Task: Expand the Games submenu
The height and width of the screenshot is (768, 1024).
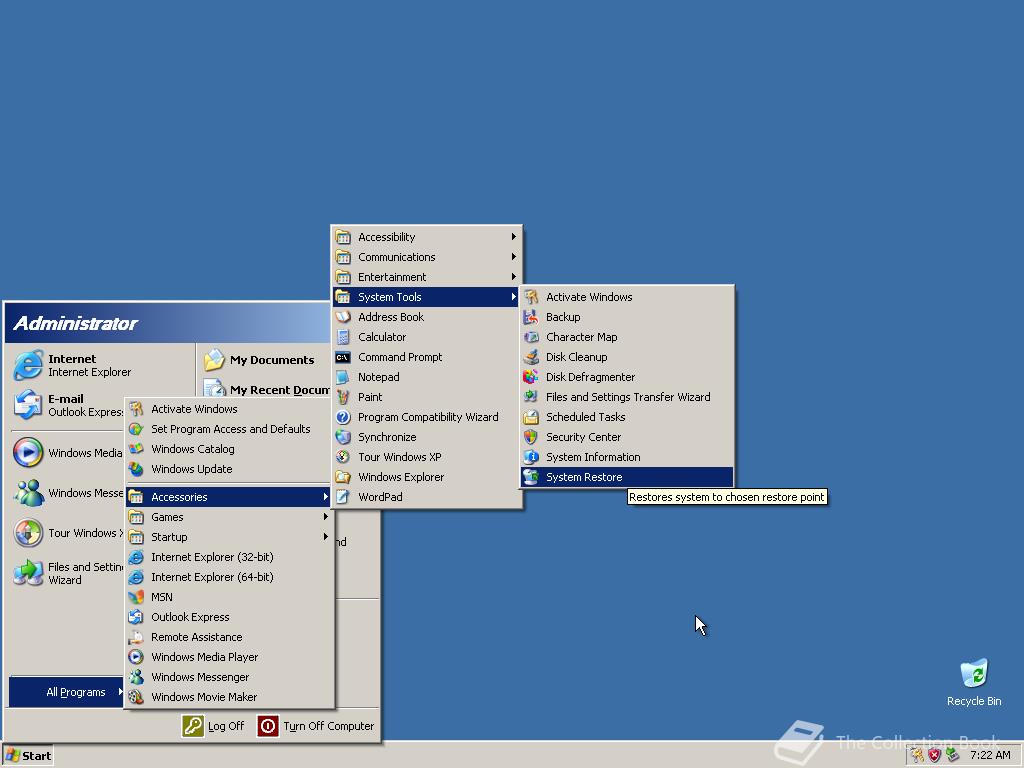Action: point(168,517)
